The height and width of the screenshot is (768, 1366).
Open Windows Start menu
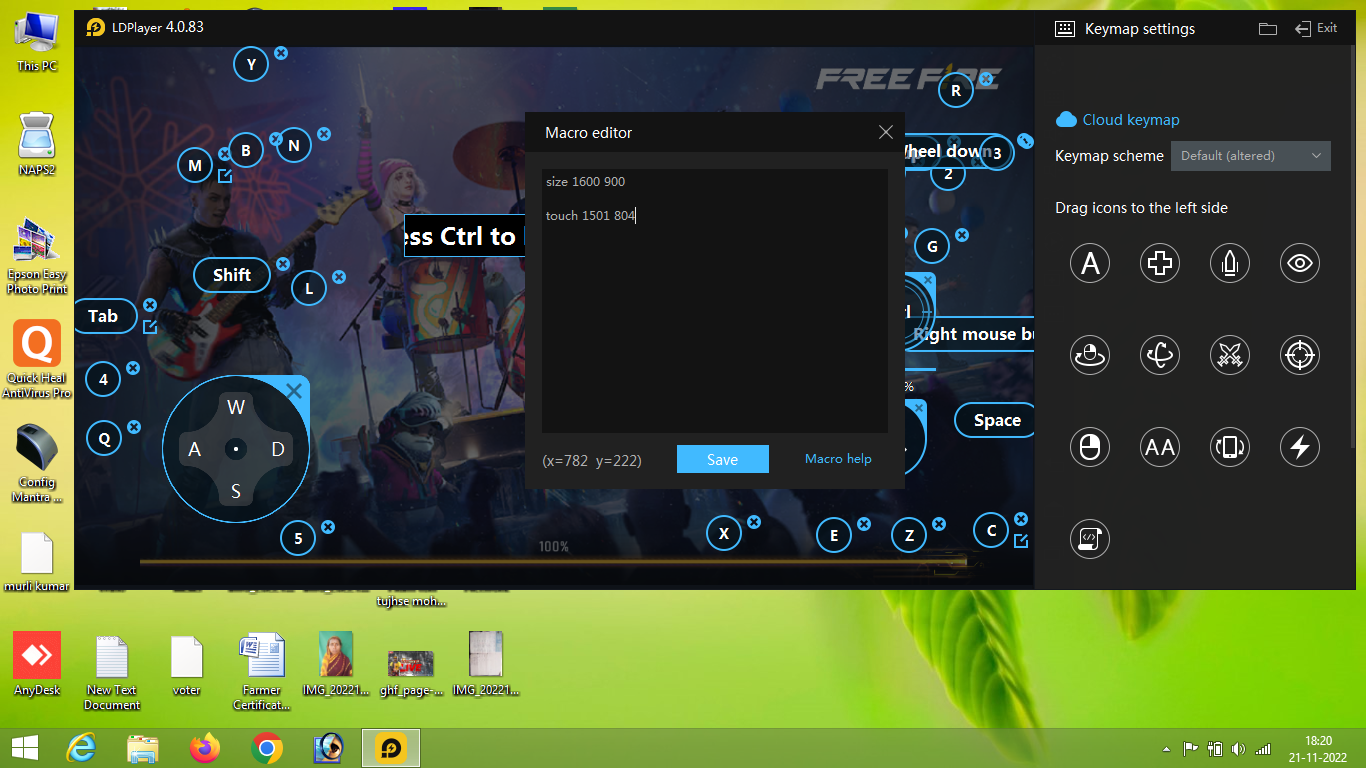pyautogui.click(x=24, y=747)
